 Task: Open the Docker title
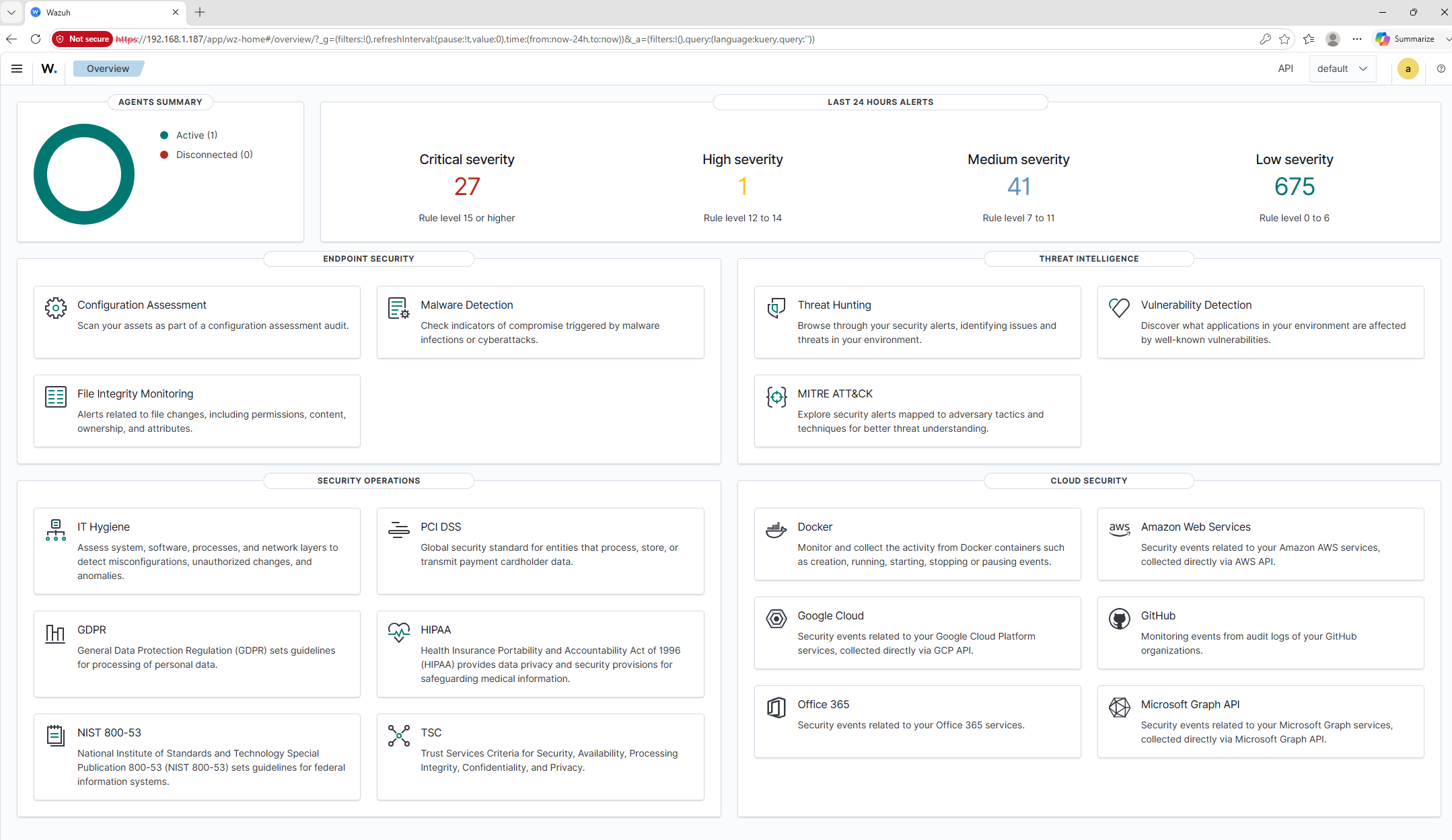point(815,527)
